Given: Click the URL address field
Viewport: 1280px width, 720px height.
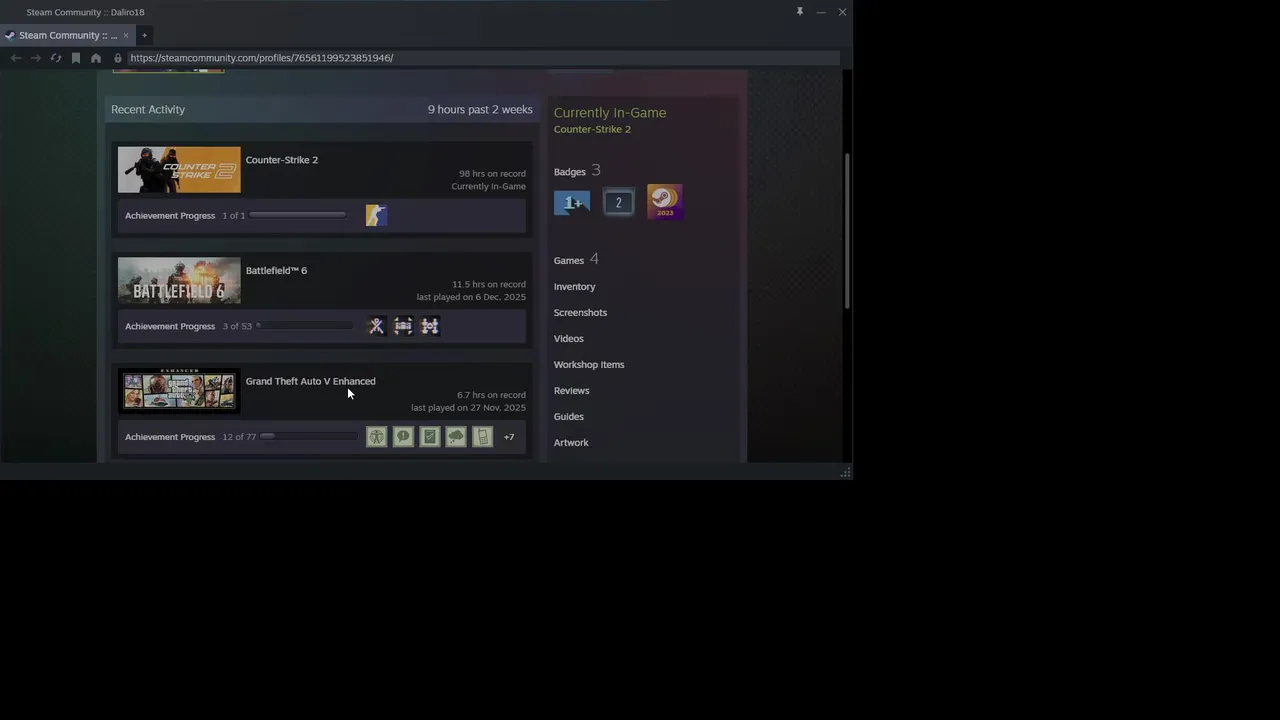Looking at the screenshot, I should point(483,58).
